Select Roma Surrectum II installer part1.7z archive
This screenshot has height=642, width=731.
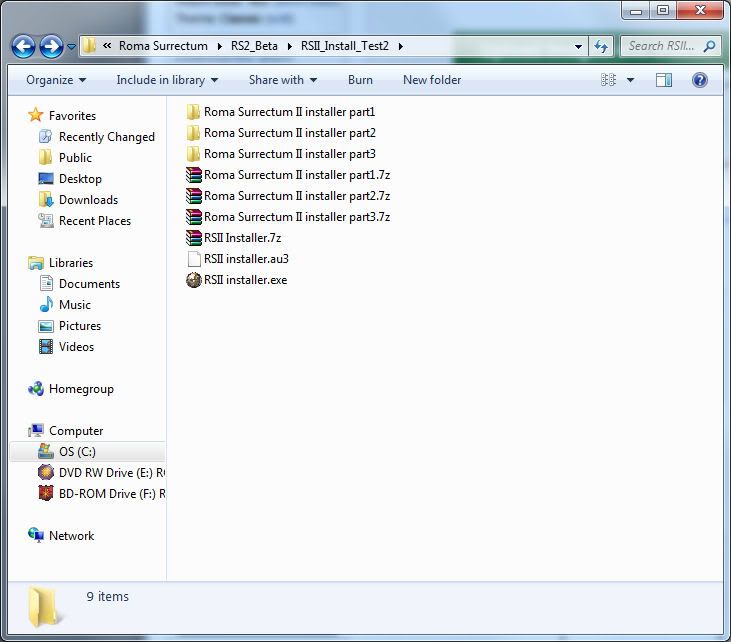coord(296,175)
